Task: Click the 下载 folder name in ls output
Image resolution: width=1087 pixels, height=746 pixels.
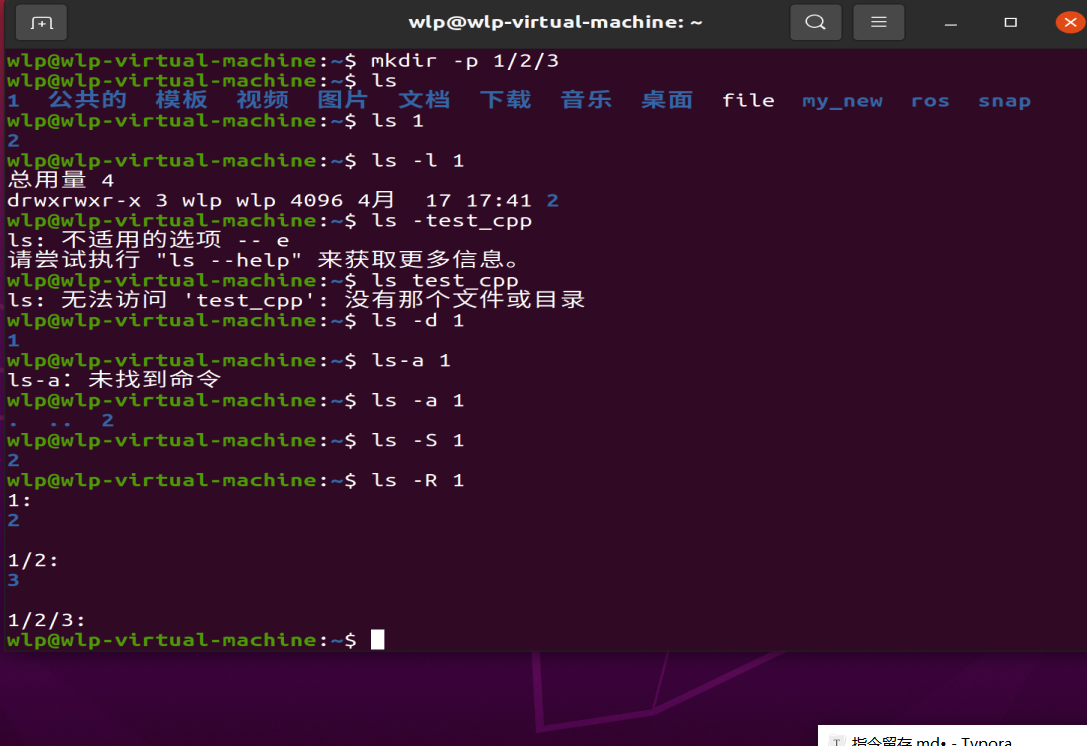Action: [x=505, y=100]
